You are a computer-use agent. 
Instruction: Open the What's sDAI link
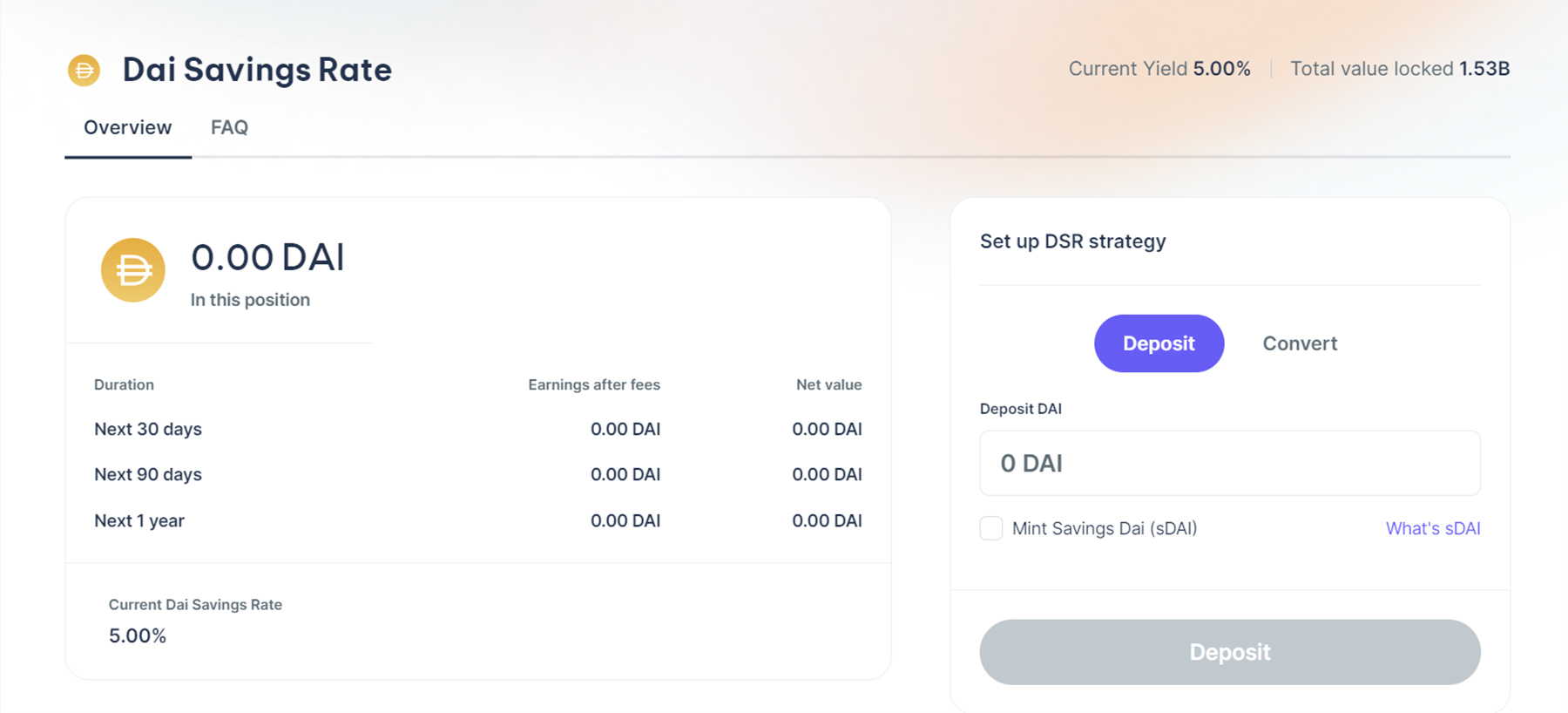(1432, 528)
